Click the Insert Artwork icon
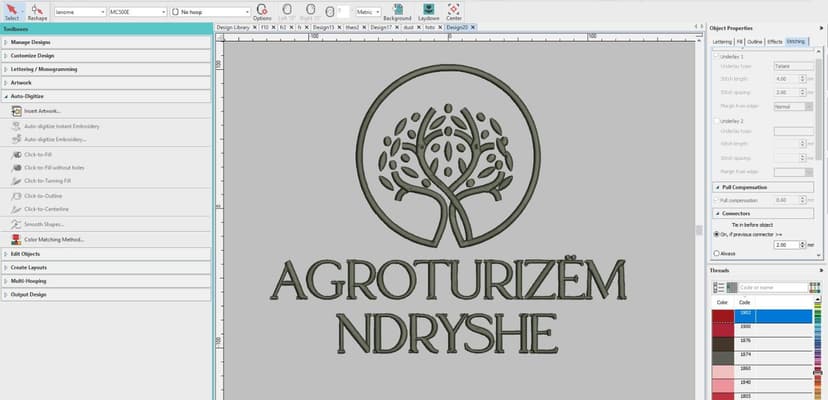 [16, 111]
